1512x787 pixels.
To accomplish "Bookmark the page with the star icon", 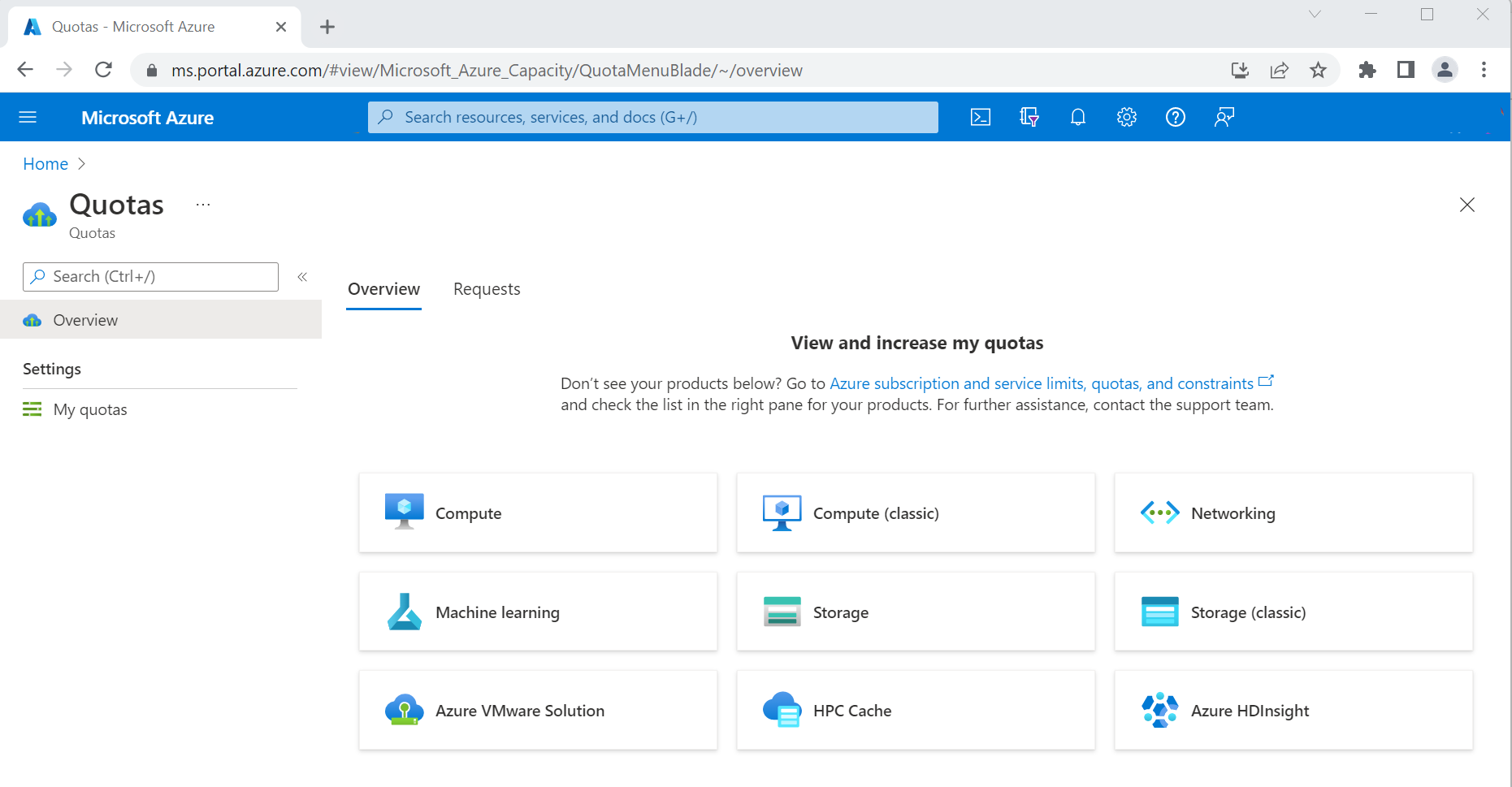I will click(x=1318, y=70).
